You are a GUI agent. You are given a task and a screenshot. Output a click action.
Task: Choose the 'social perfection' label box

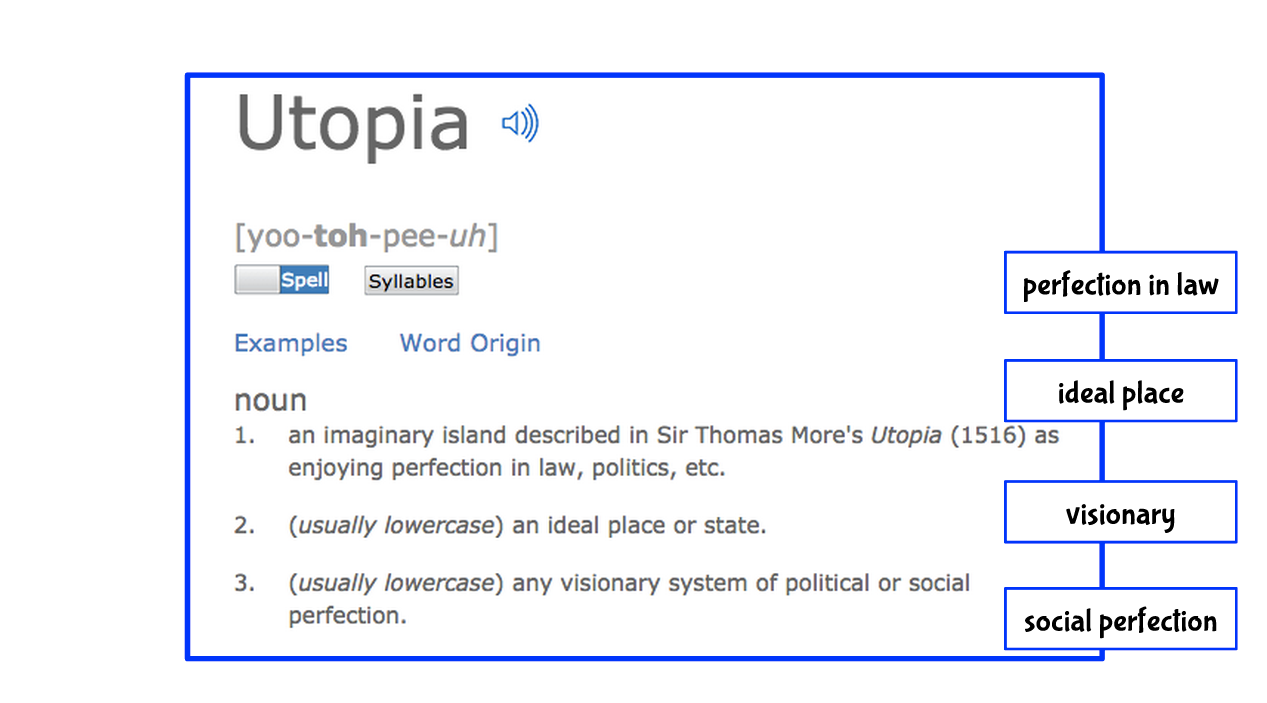1120,619
